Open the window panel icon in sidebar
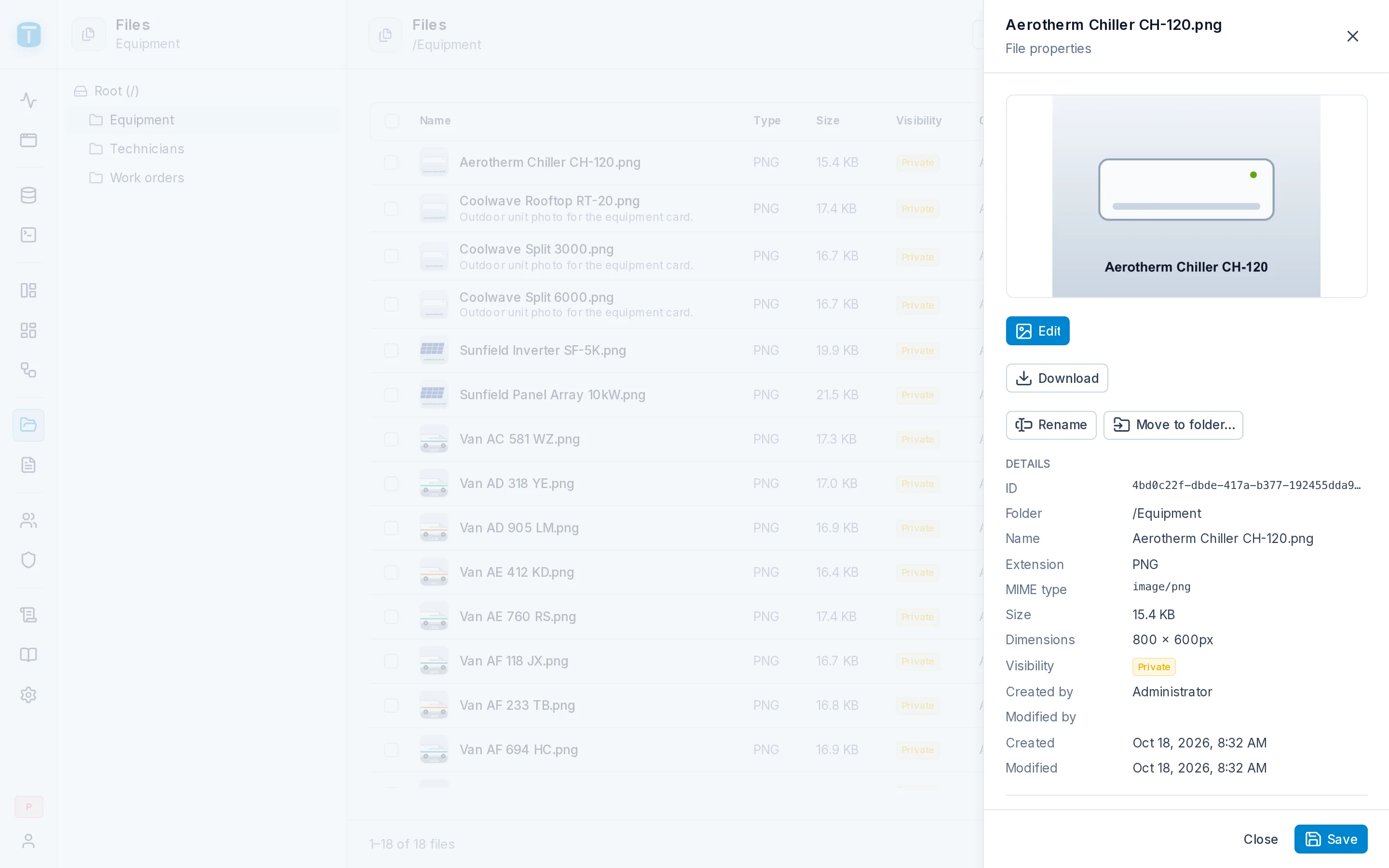Image resolution: width=1389 pixels, height=868 pixels. pos(28,140)
